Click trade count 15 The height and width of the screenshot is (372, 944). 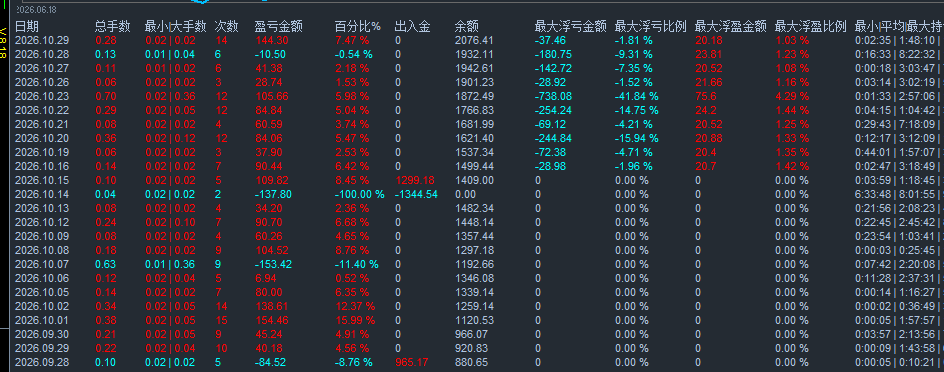pyautogui.click(x=220, y=320)
